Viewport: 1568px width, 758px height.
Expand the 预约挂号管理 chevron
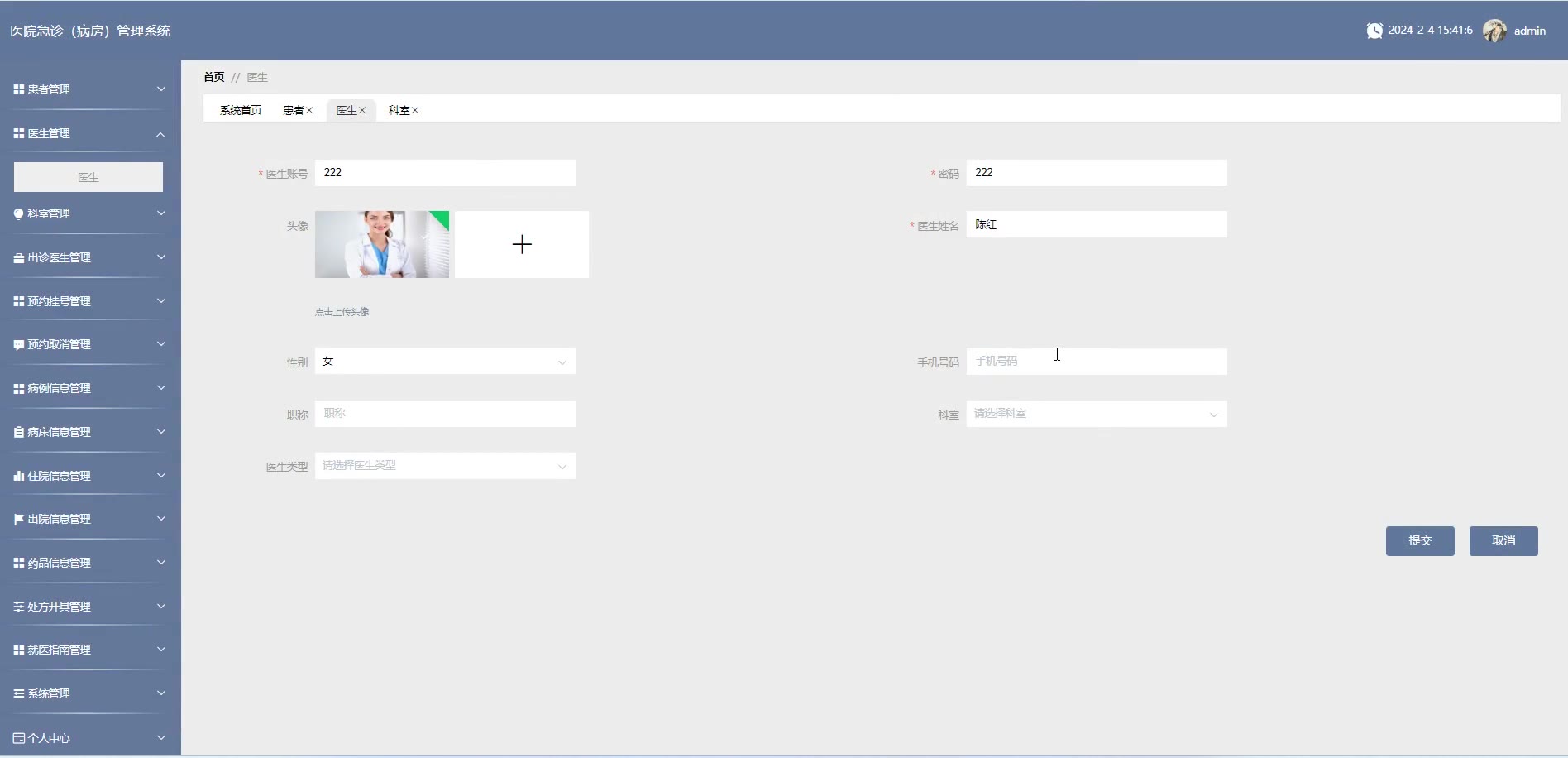coord(161,301)
